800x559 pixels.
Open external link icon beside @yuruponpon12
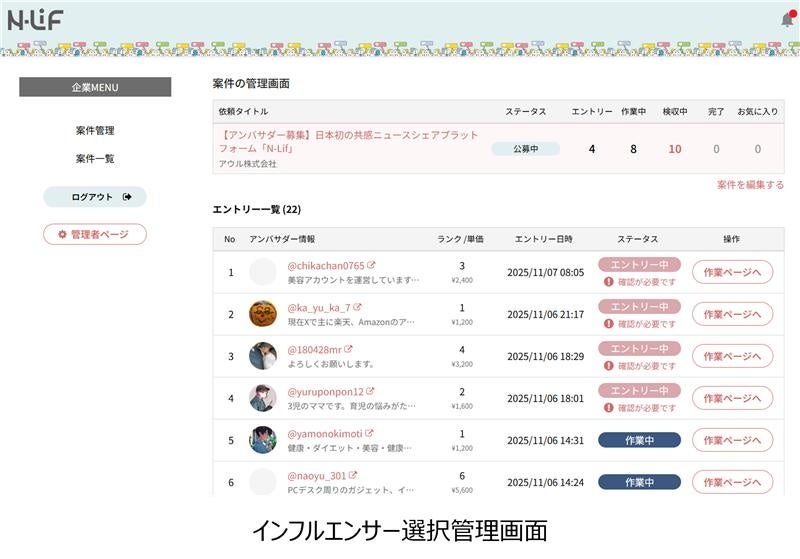(369, 392)
